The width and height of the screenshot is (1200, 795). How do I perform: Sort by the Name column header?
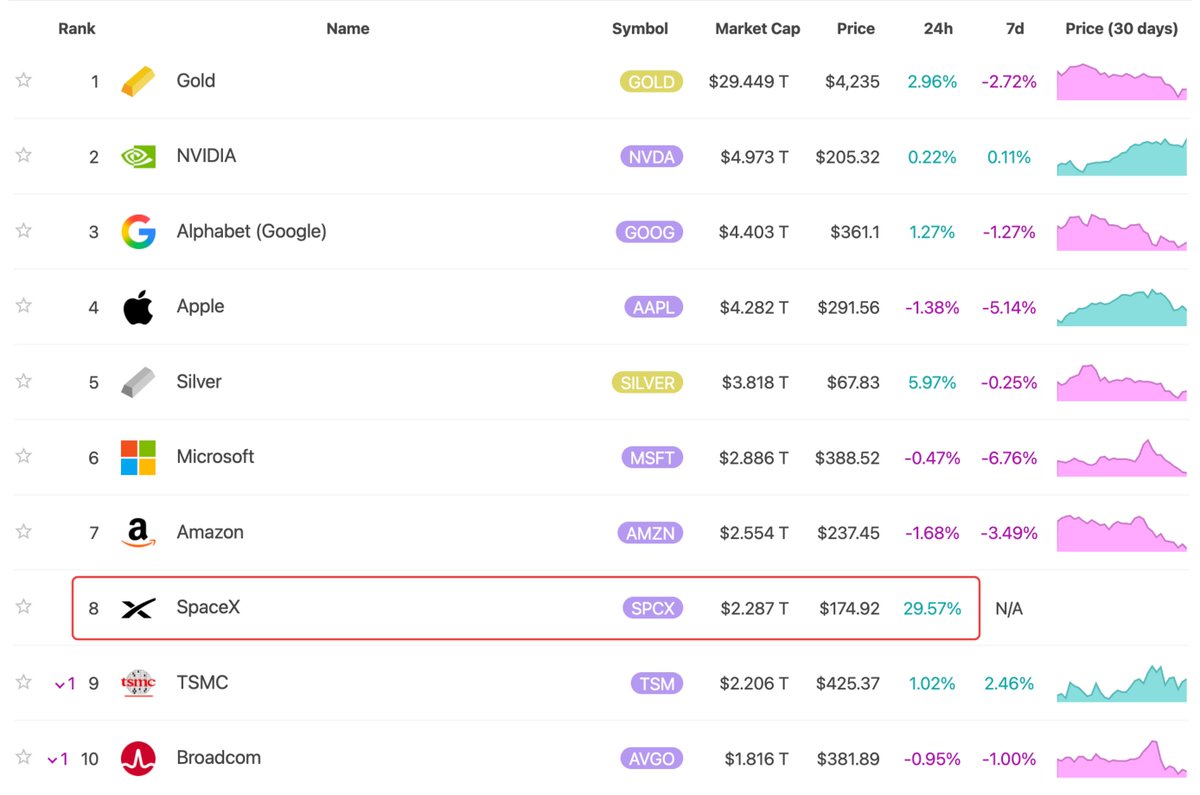348,29
